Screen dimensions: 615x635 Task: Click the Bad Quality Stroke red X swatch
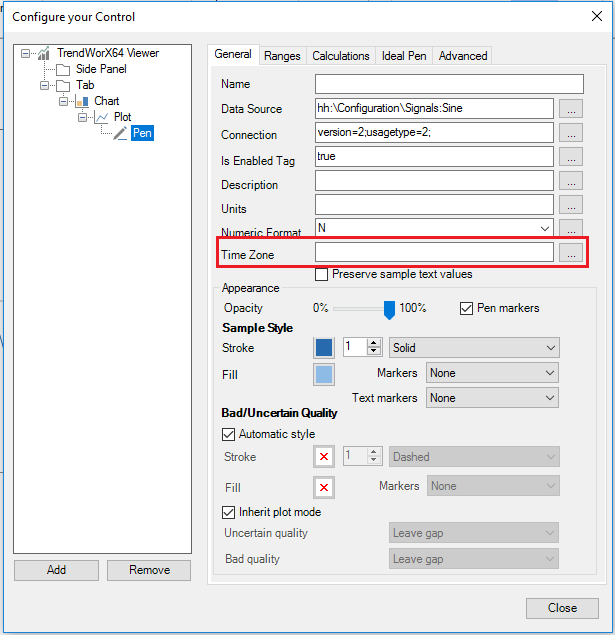[324, 457]
